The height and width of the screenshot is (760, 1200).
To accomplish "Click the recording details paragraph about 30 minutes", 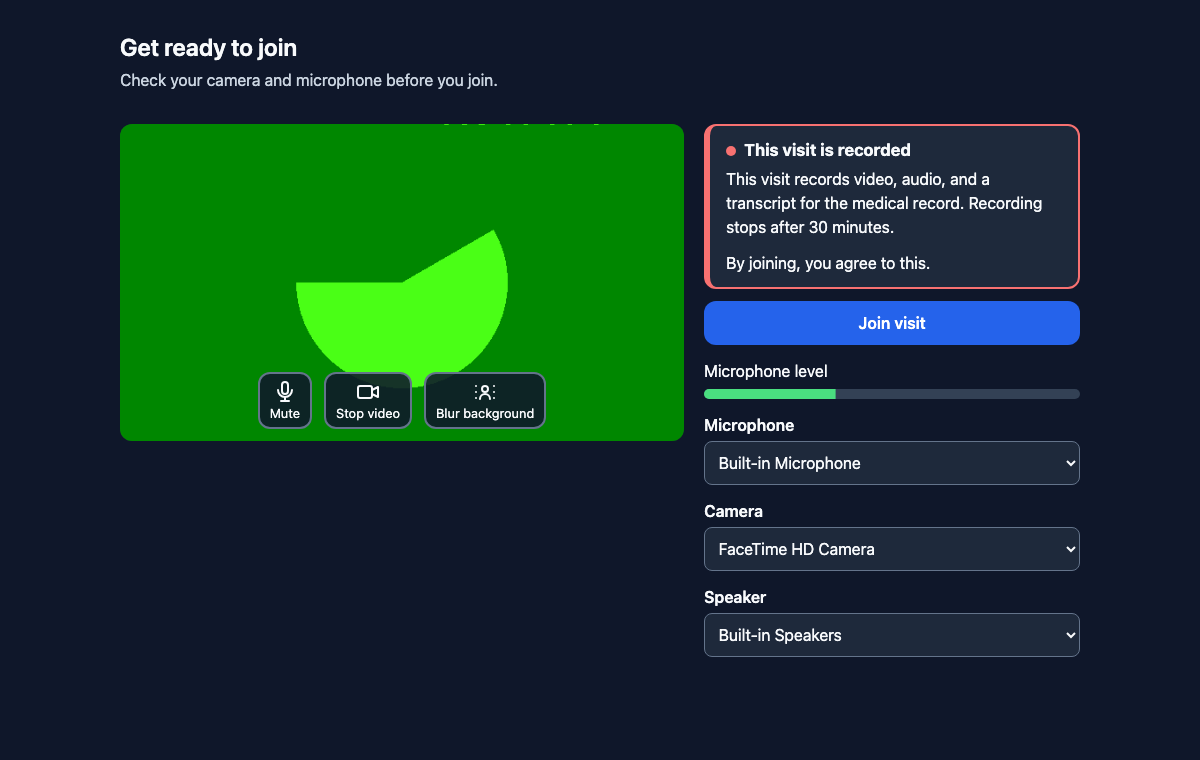I will [x=884, y=203].
